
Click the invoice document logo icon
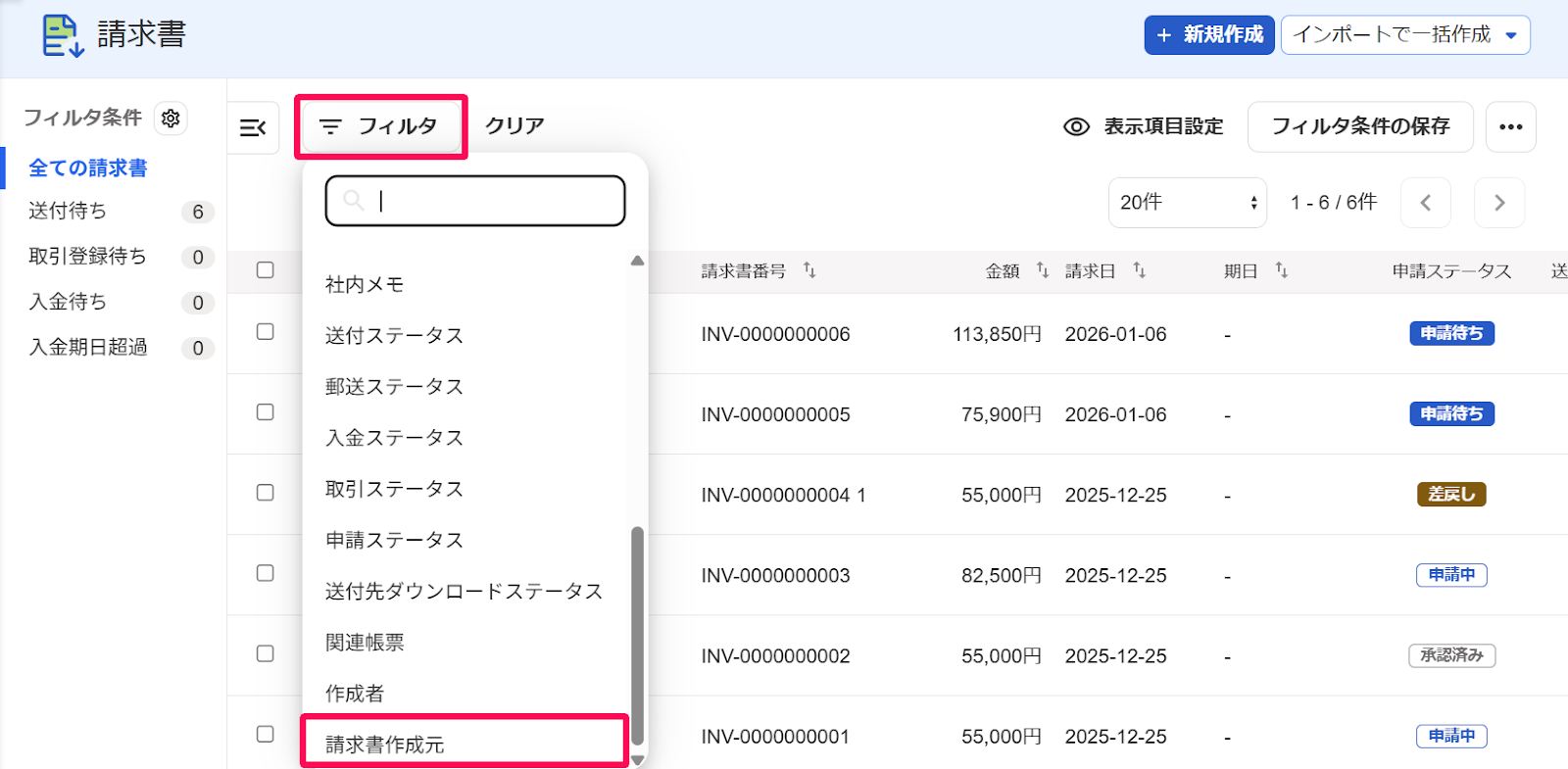click(64, 35)
